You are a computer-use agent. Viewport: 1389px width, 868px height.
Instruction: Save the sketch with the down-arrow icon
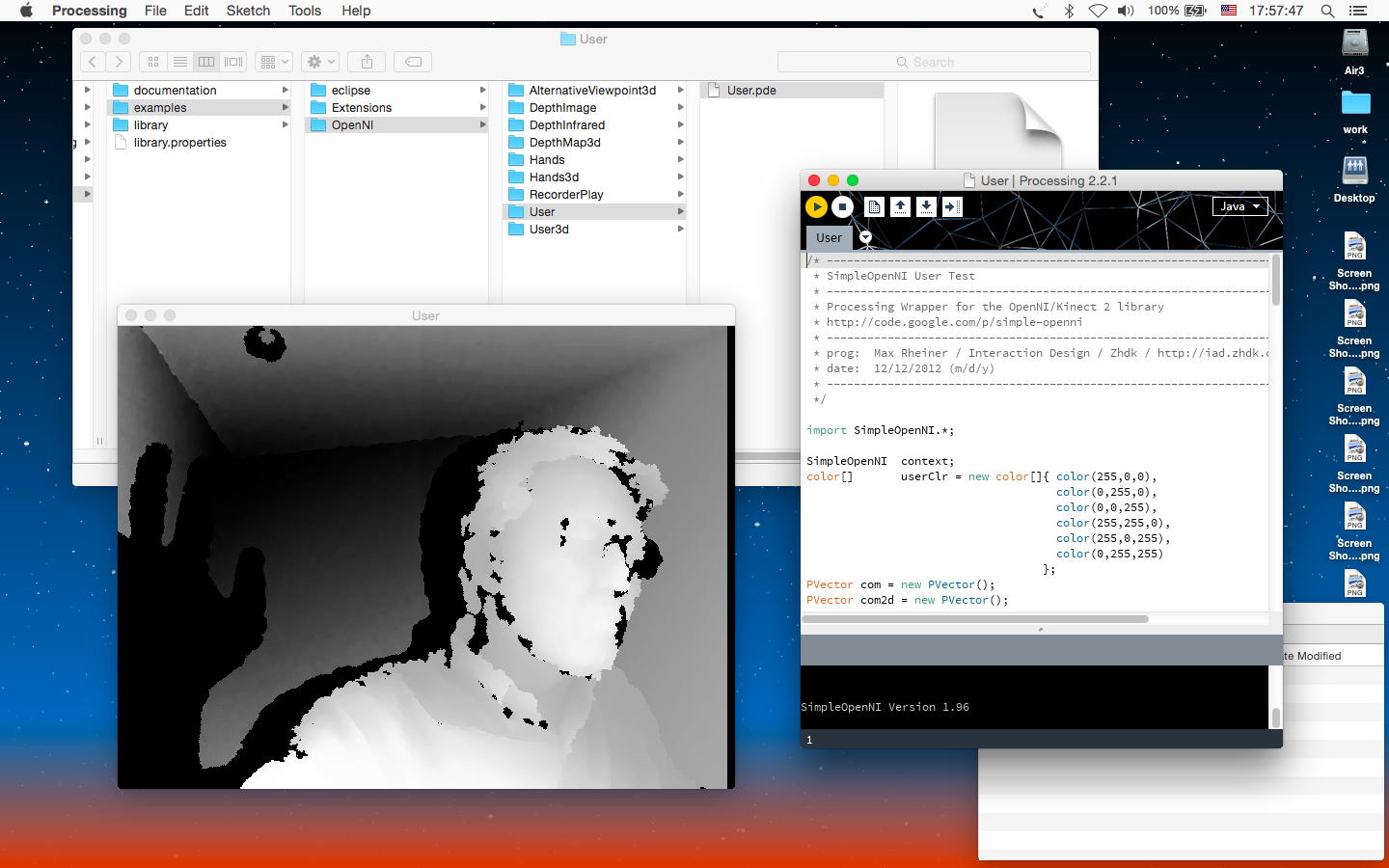coord(926,206)
